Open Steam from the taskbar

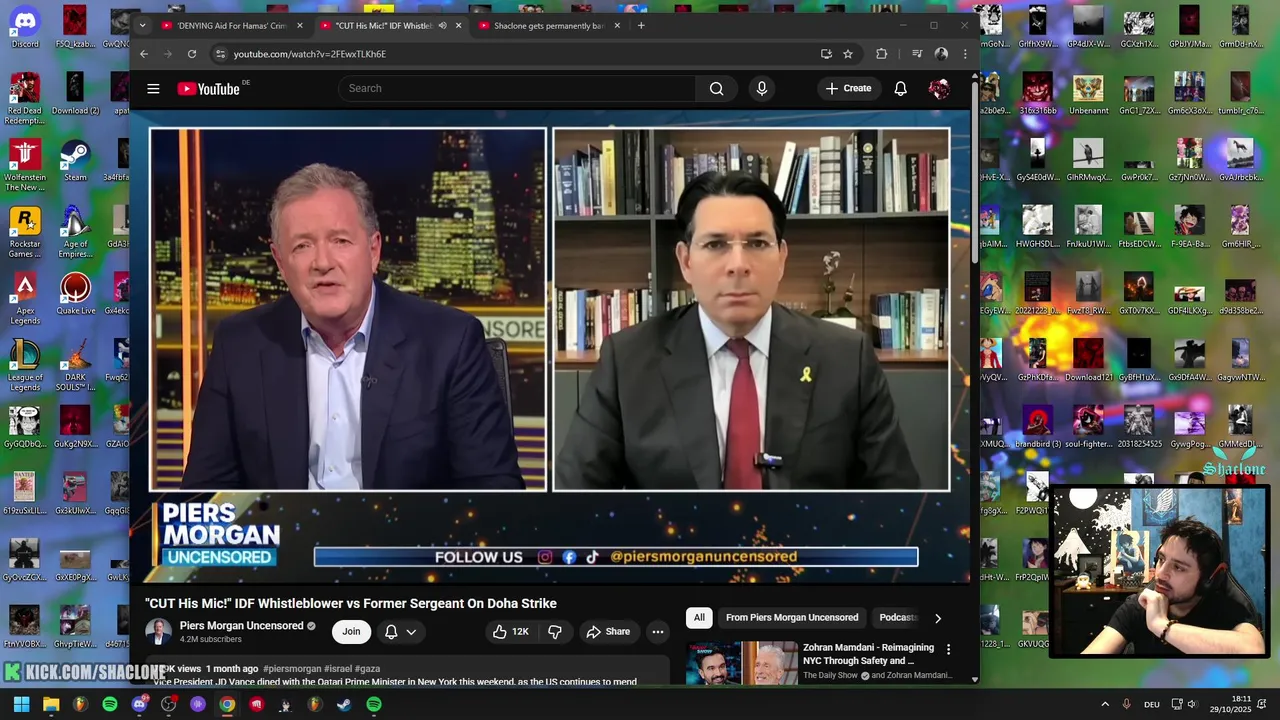click(x=343, y=704)
